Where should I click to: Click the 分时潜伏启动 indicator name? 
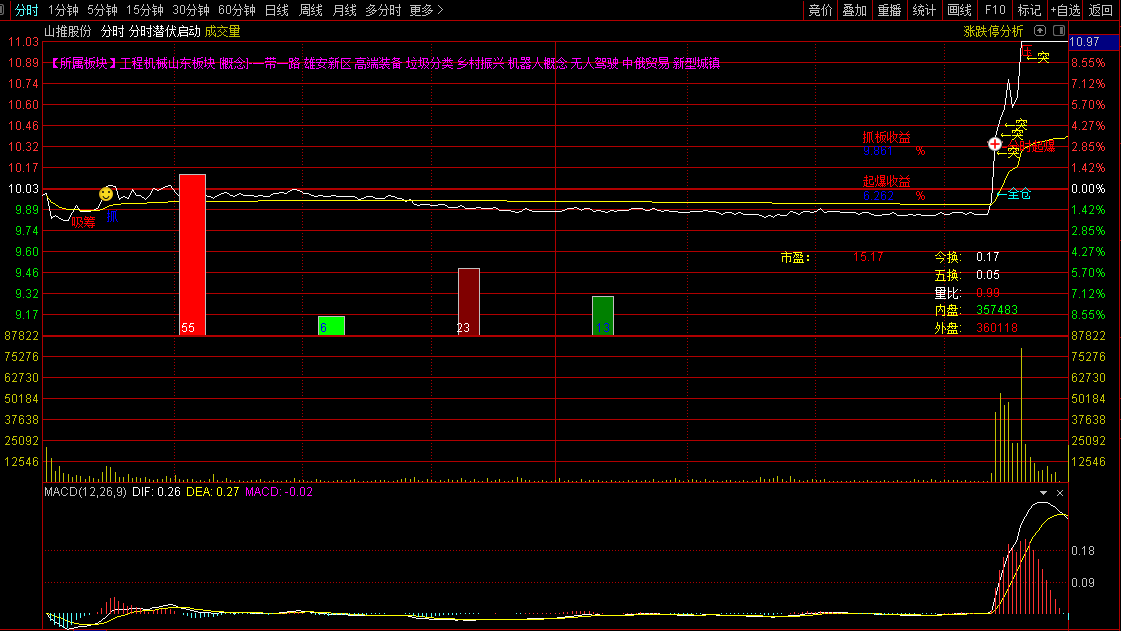(164, 31)
